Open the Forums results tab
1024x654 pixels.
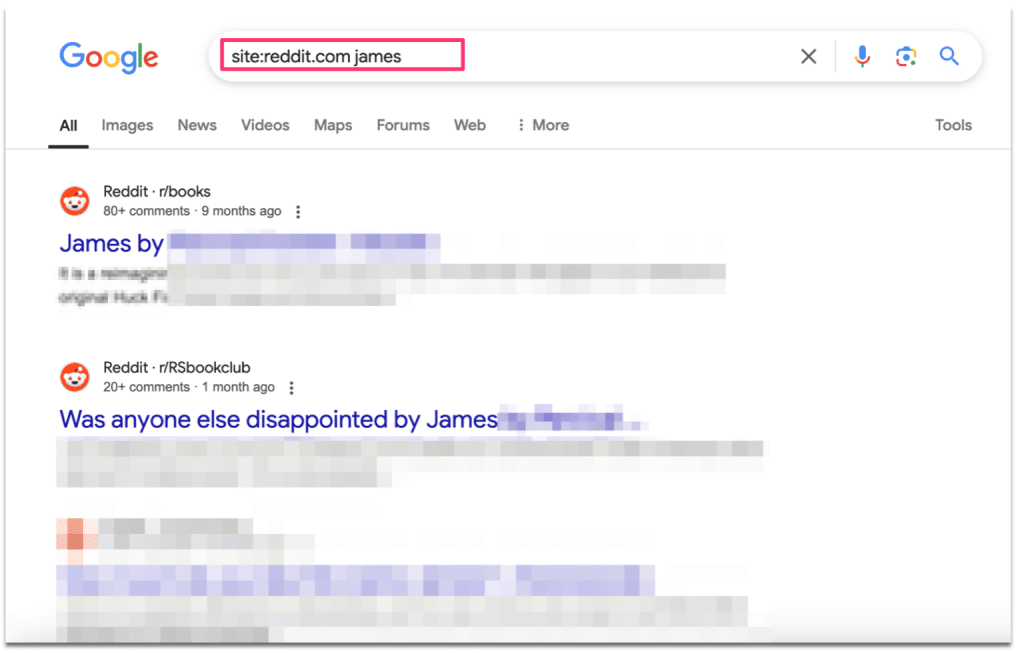[402, 125]
